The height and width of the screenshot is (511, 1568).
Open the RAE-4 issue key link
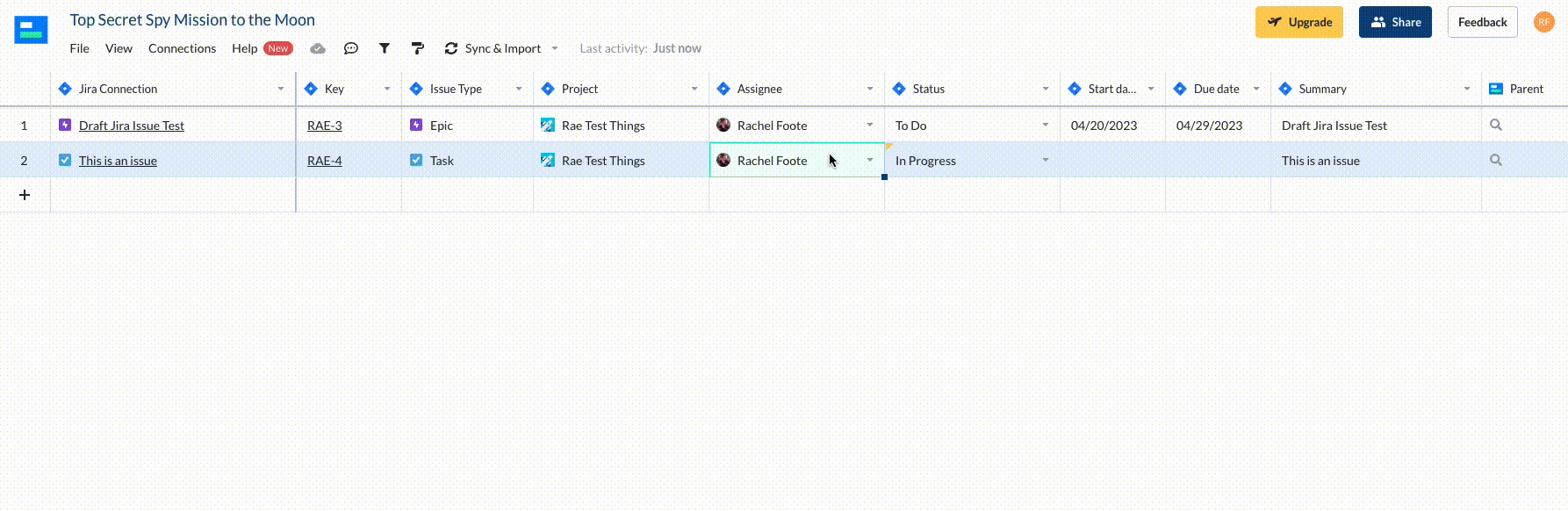325,161
